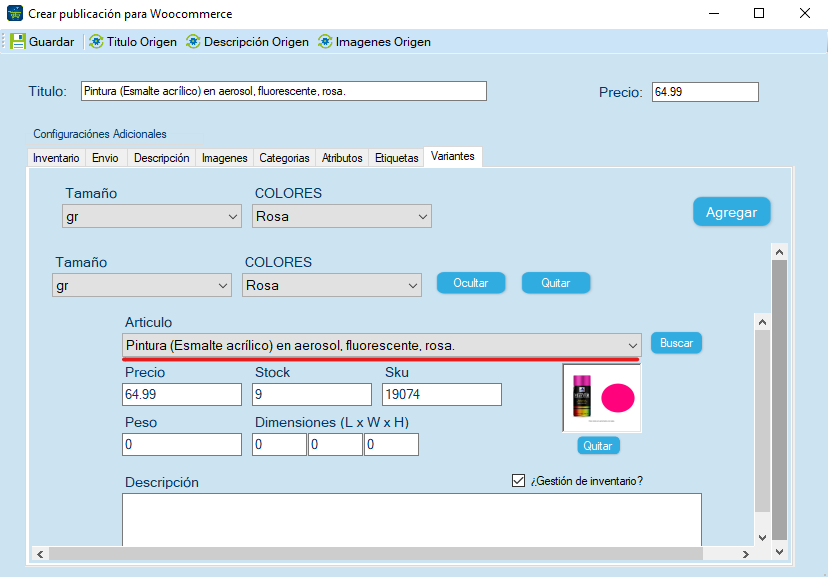Click the first Dimensiones (L) field

coord(279,444)
